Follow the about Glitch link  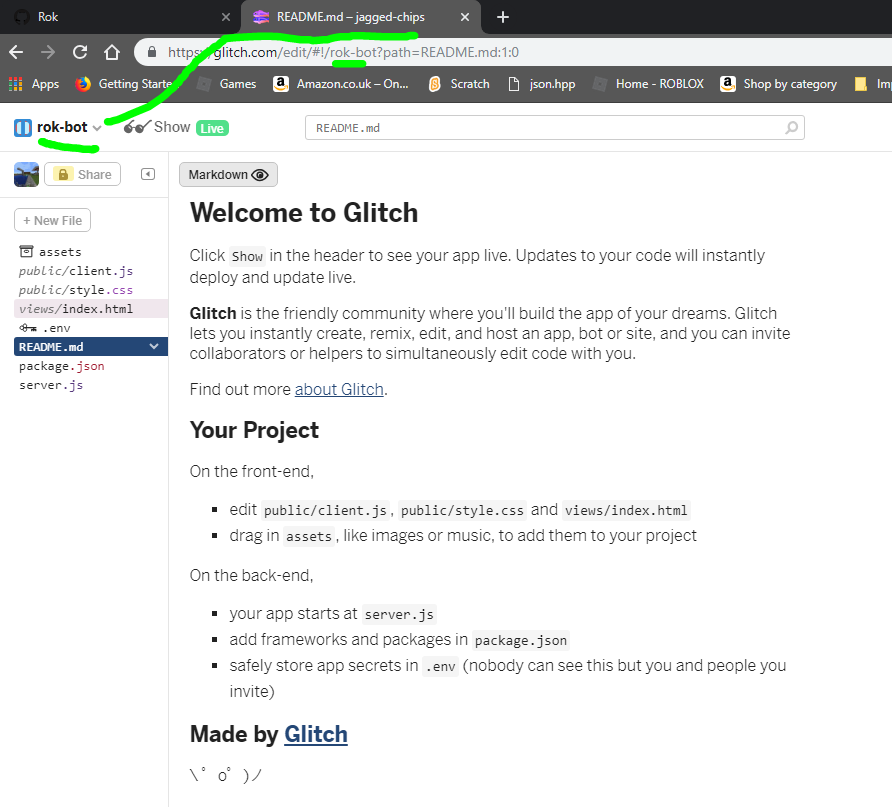click(x=339, y=390)
